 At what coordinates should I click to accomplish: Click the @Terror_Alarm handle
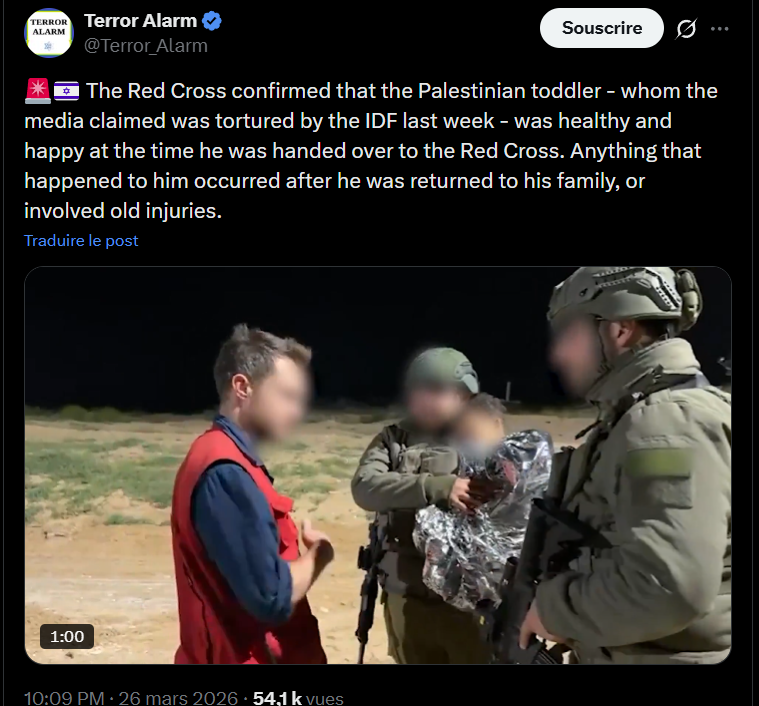(x=146, y=45)
